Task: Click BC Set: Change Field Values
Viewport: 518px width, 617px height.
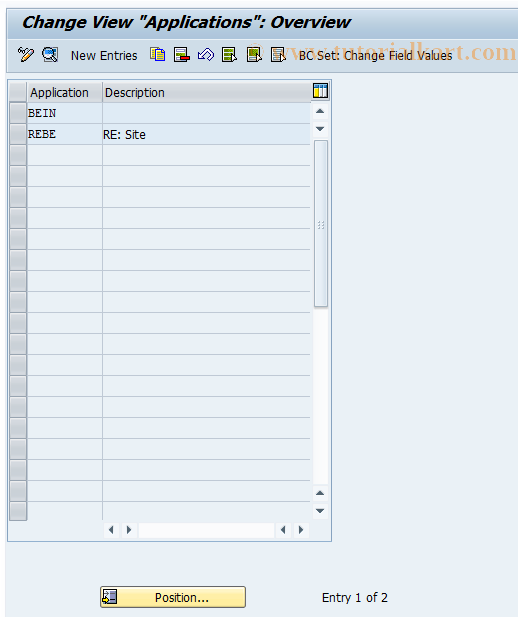Action: 375,55
